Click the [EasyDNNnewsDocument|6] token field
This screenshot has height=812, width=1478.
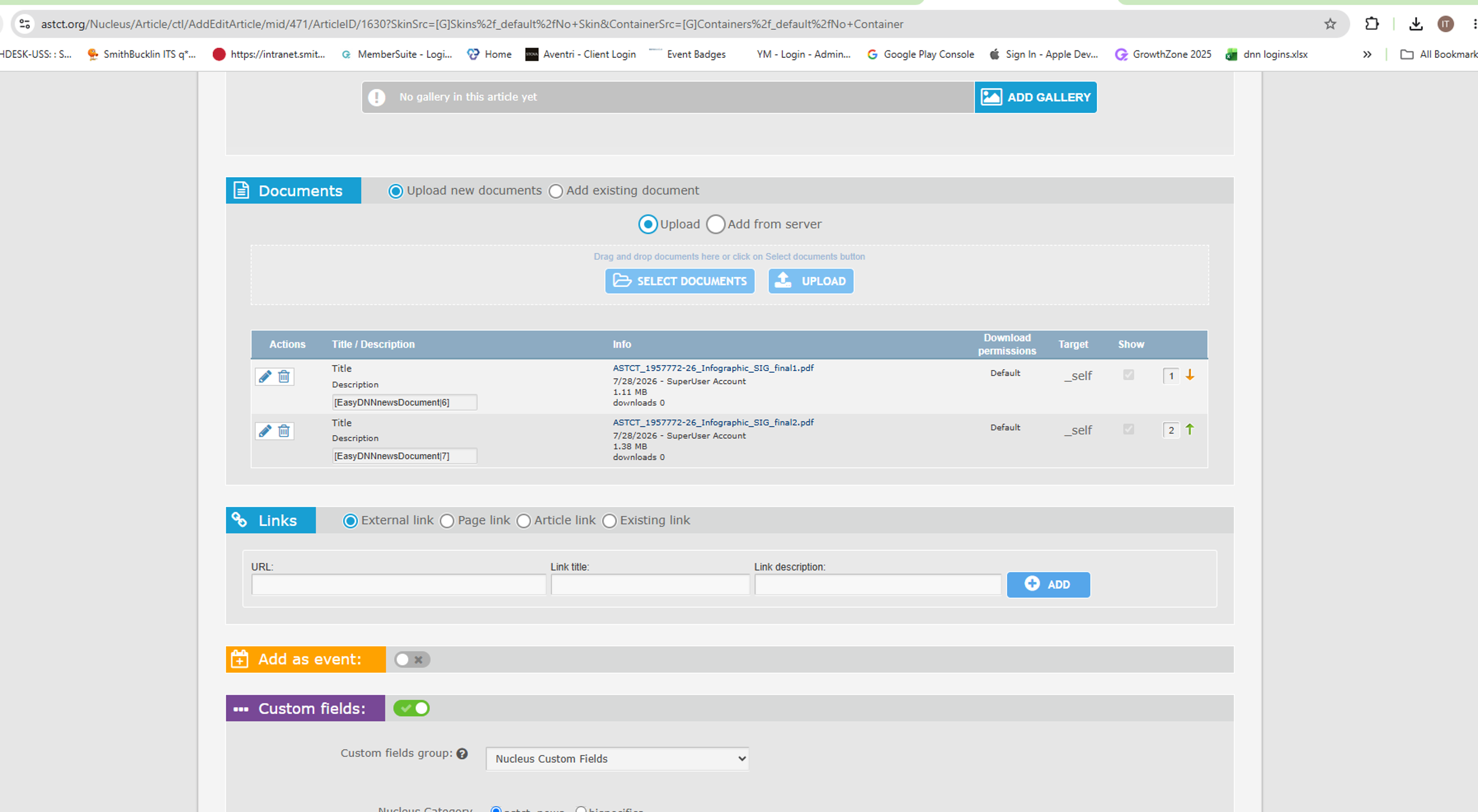pyautogui.click(x=404, y=402)
